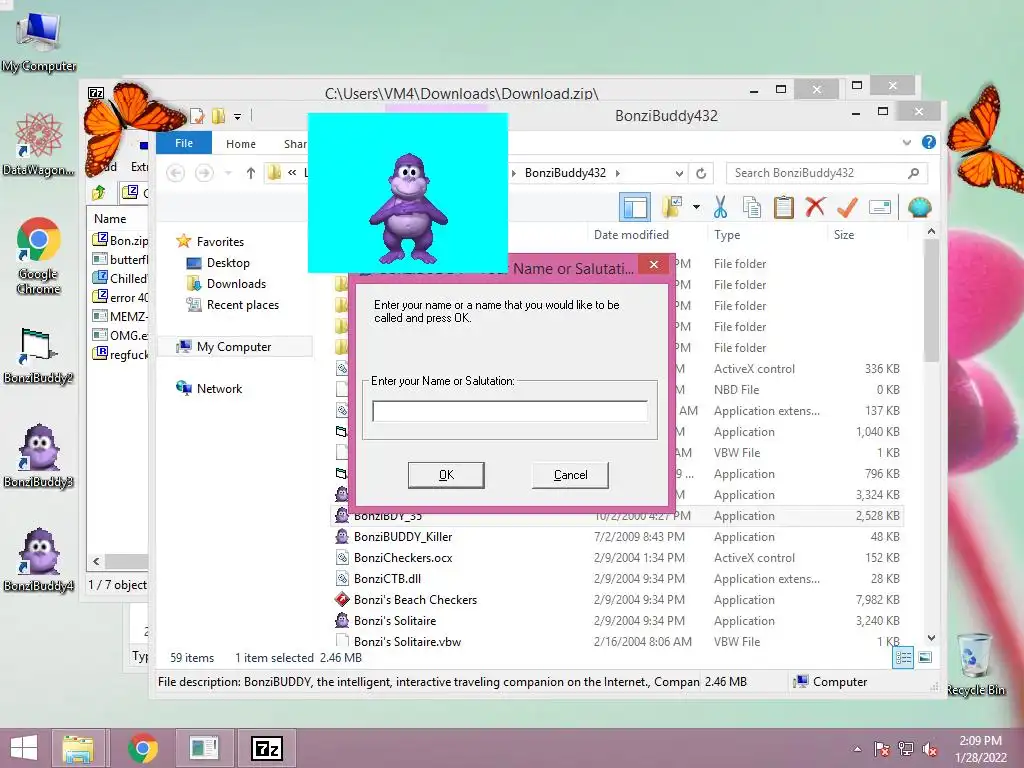Click the Forward navigation arrow
This screenshot has width=1024, height=768.
pyautogui.click(x=204, y=173)
